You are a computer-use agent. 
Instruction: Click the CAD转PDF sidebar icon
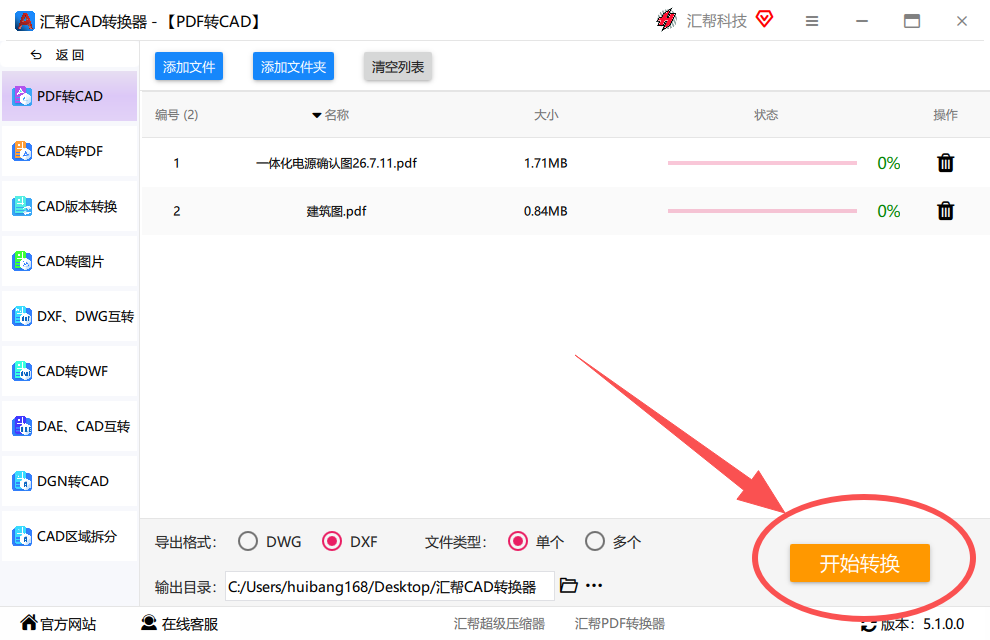pyautogui.click(x=22, y=151)
